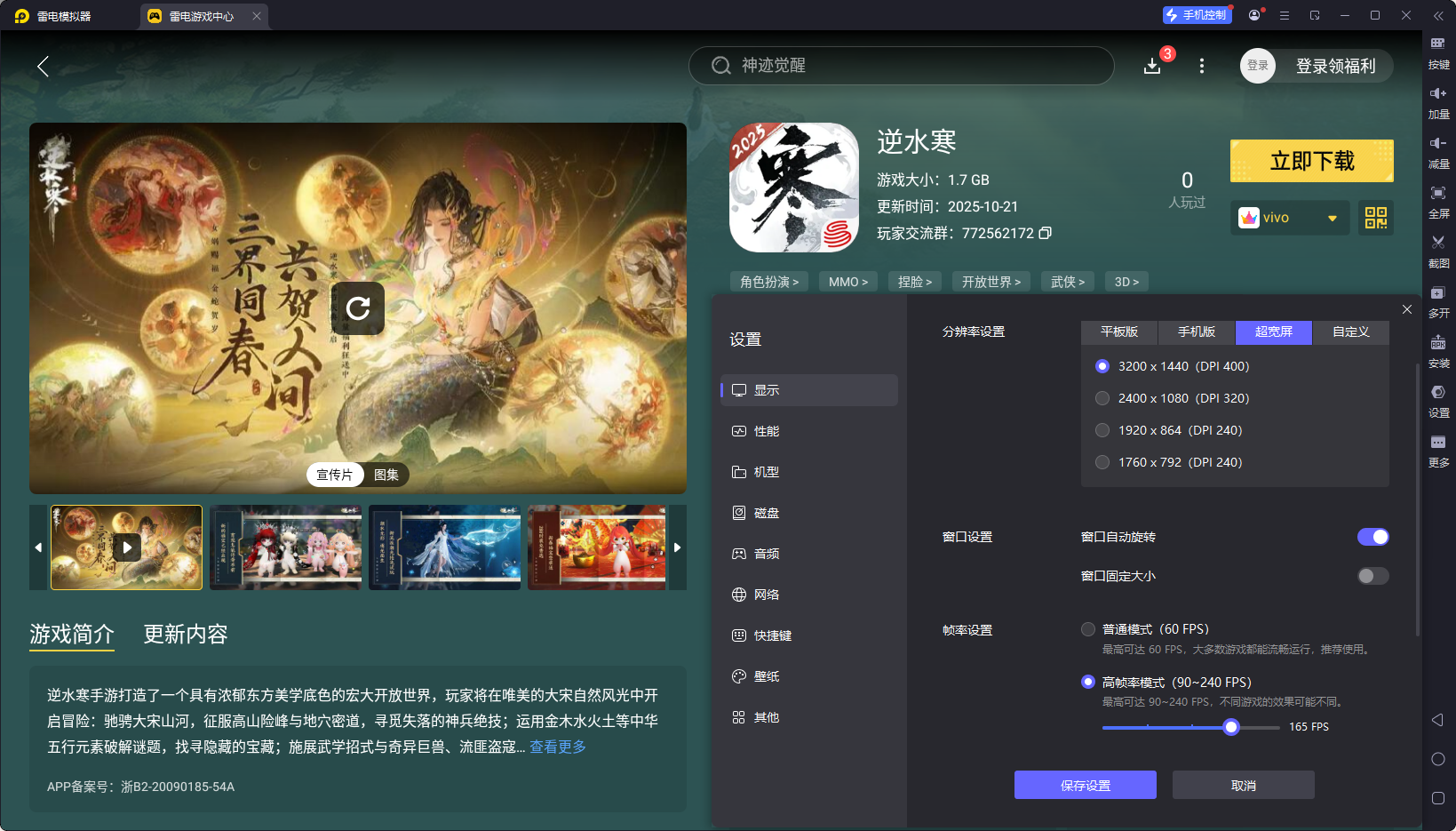Select the red dragon festival thumbnail

(597, 547)
